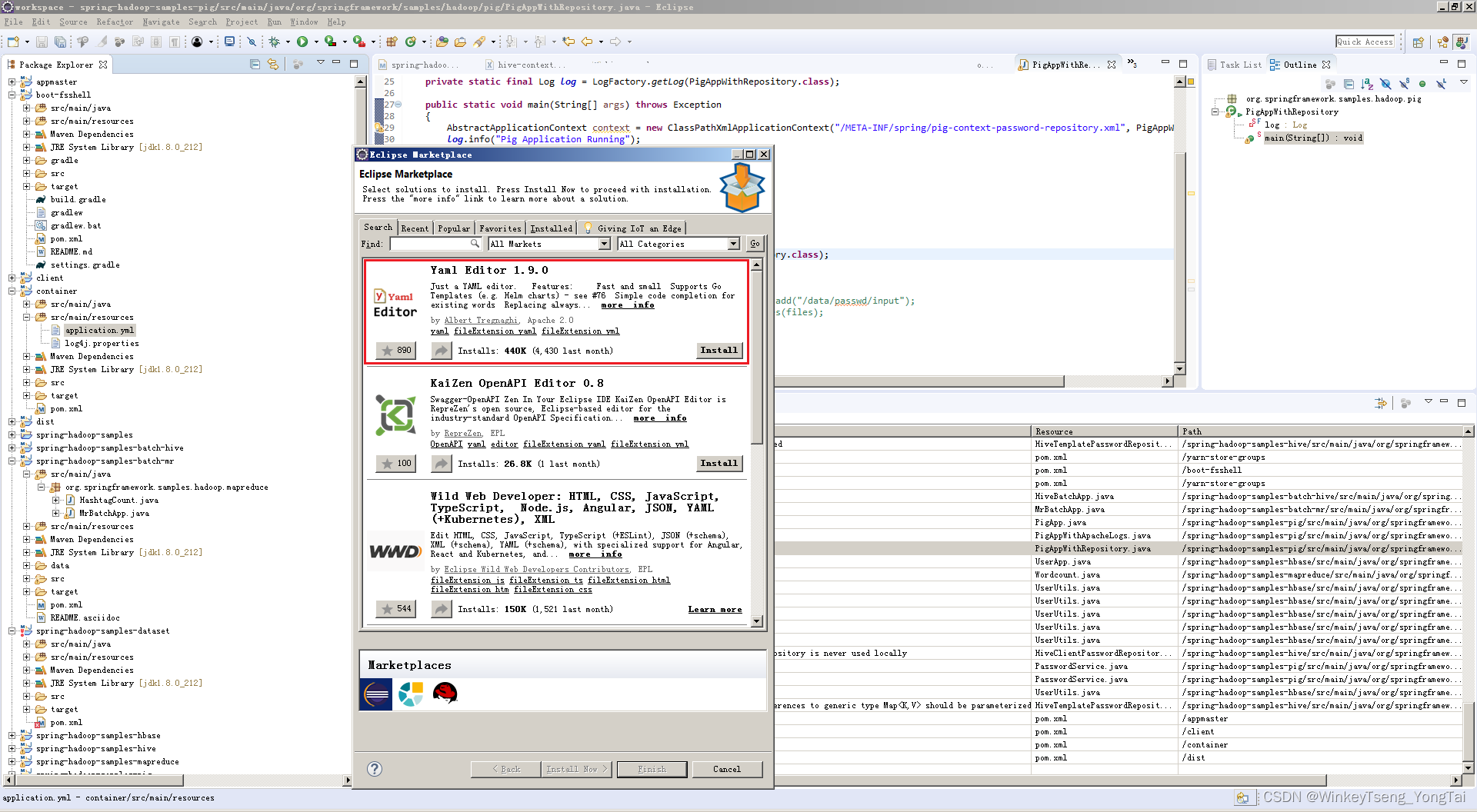Switch to the Popular tab in Marketplace
Screen dimensions: 1477x812
454,228
